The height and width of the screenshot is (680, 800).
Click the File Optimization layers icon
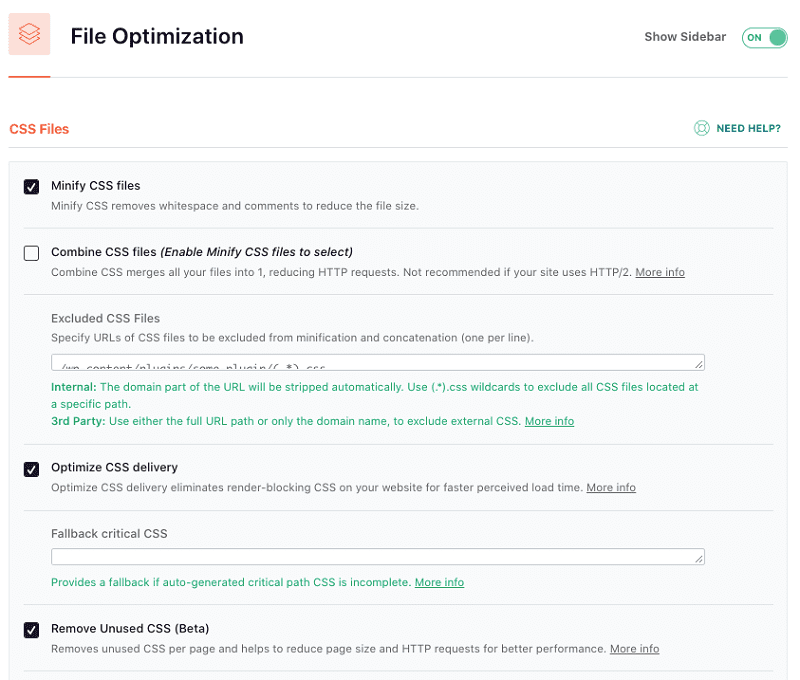(29, 34)
